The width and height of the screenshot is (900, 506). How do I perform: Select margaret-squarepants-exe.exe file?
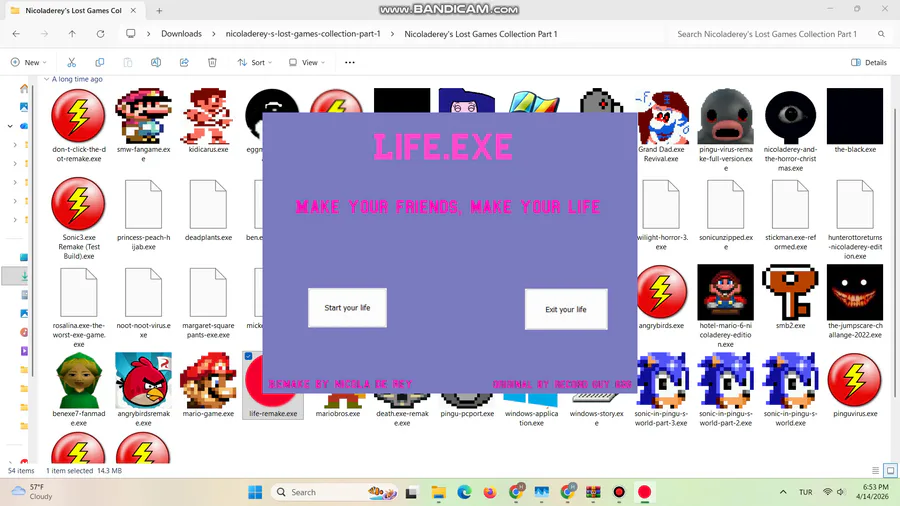click(x=208, y=293)
